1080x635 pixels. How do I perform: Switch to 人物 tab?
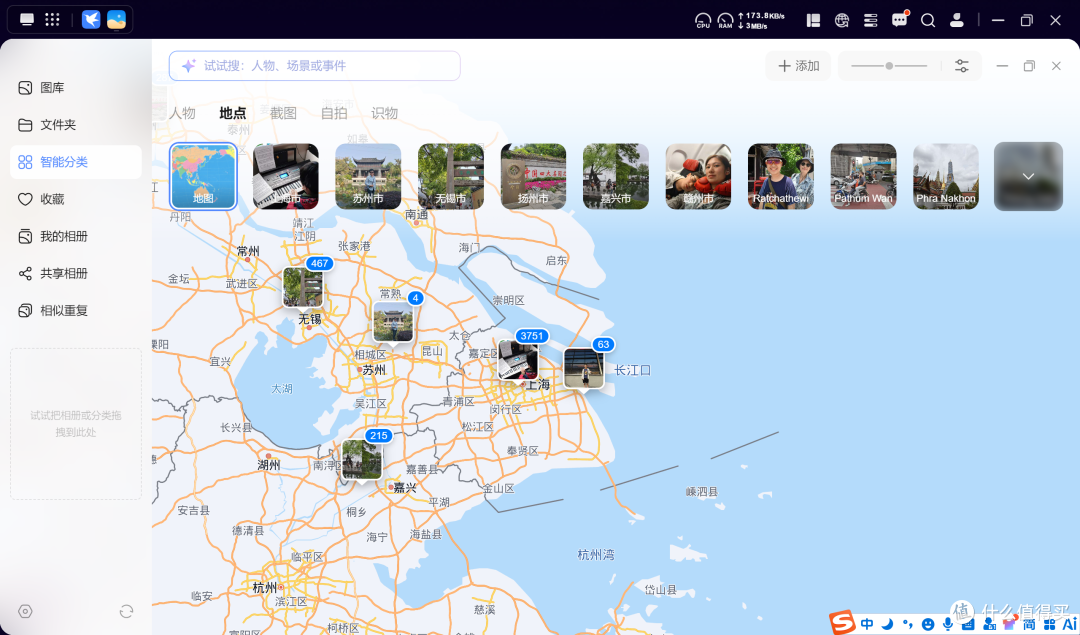click(x=183, y=113)
